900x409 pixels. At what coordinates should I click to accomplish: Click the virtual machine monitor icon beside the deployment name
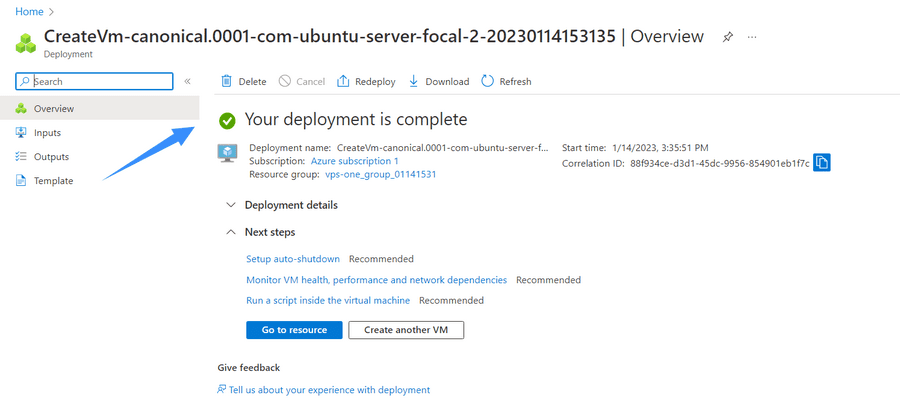tap(227, 153)
